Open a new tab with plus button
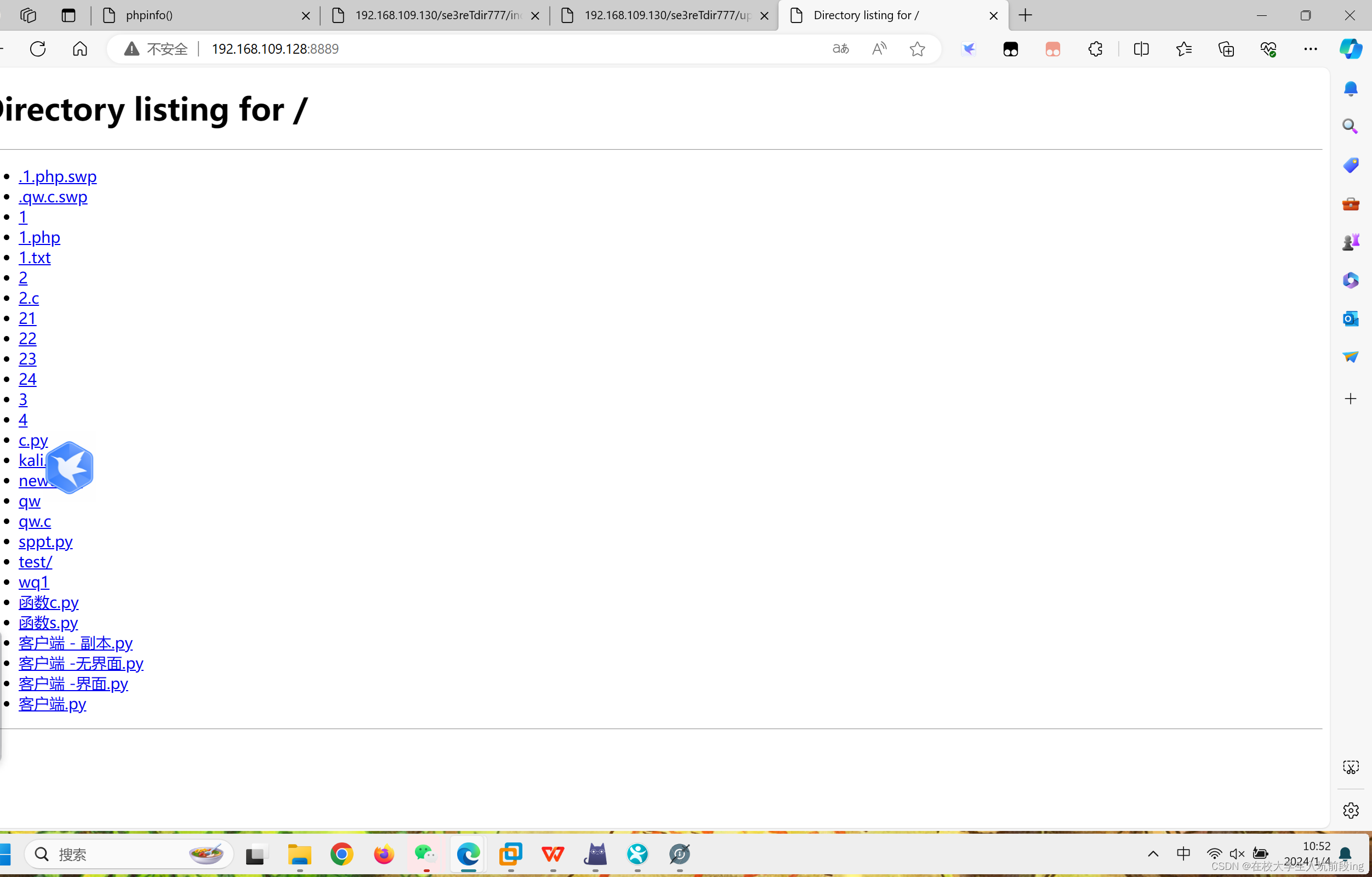Screen dimensions: 1372x877 pos(1025,15)
